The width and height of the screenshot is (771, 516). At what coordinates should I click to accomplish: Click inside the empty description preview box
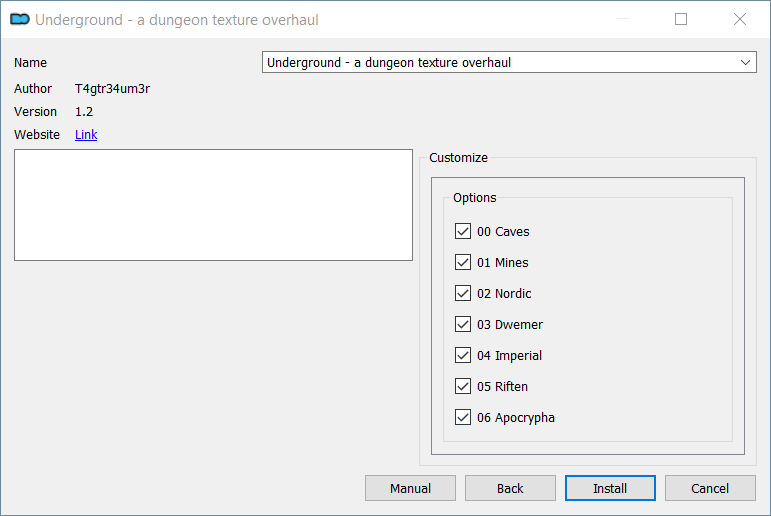[213, 205]
